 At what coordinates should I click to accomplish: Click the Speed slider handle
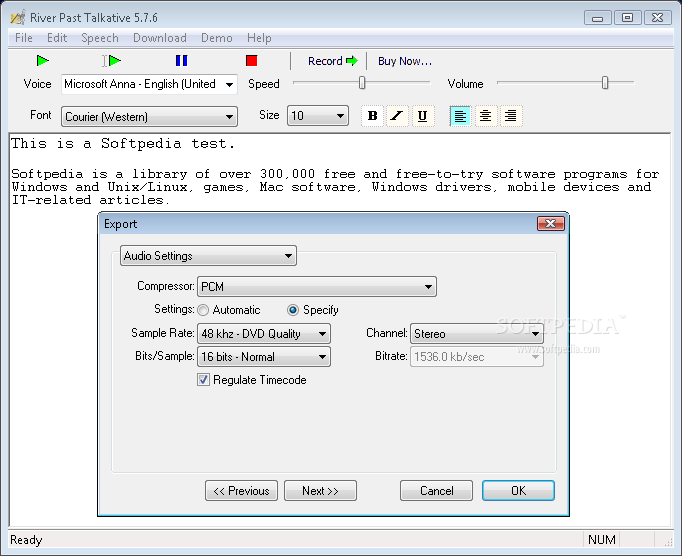362,82
